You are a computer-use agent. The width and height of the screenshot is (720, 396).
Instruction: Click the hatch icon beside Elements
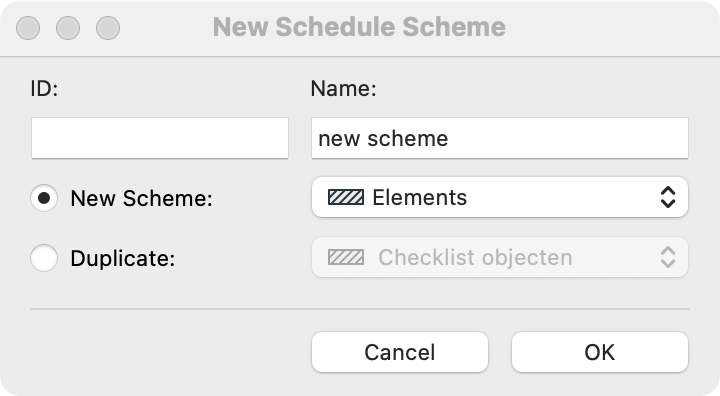click(x=346, y=198)
